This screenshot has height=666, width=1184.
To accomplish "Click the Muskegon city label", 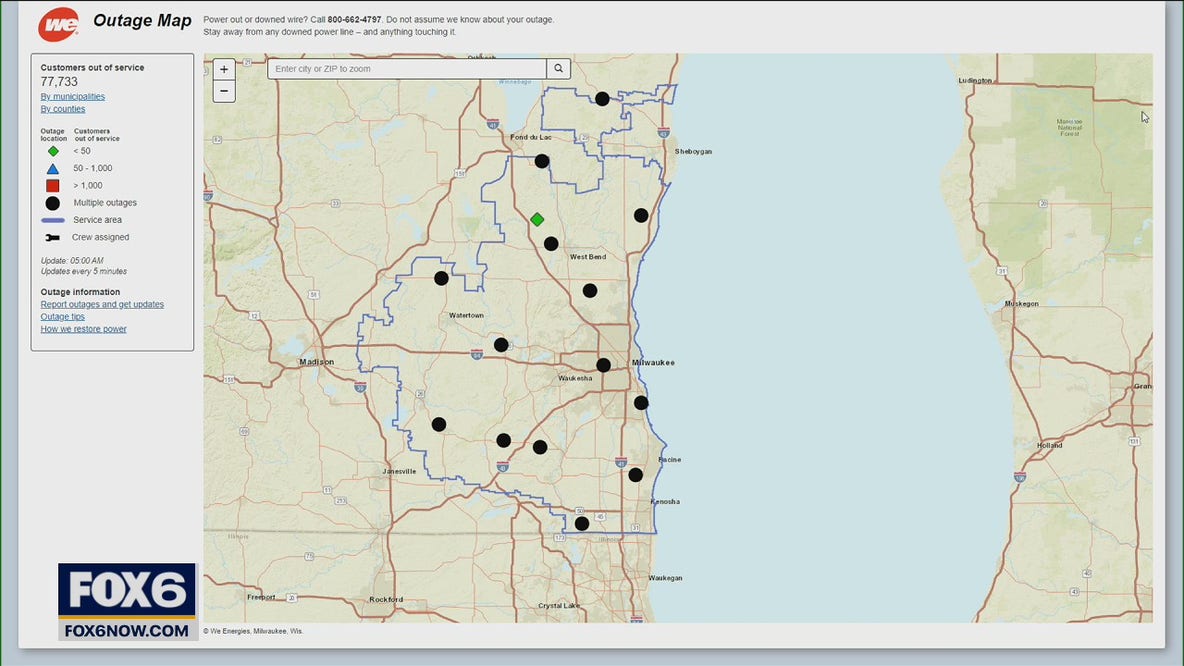I will coord(1022,304).
